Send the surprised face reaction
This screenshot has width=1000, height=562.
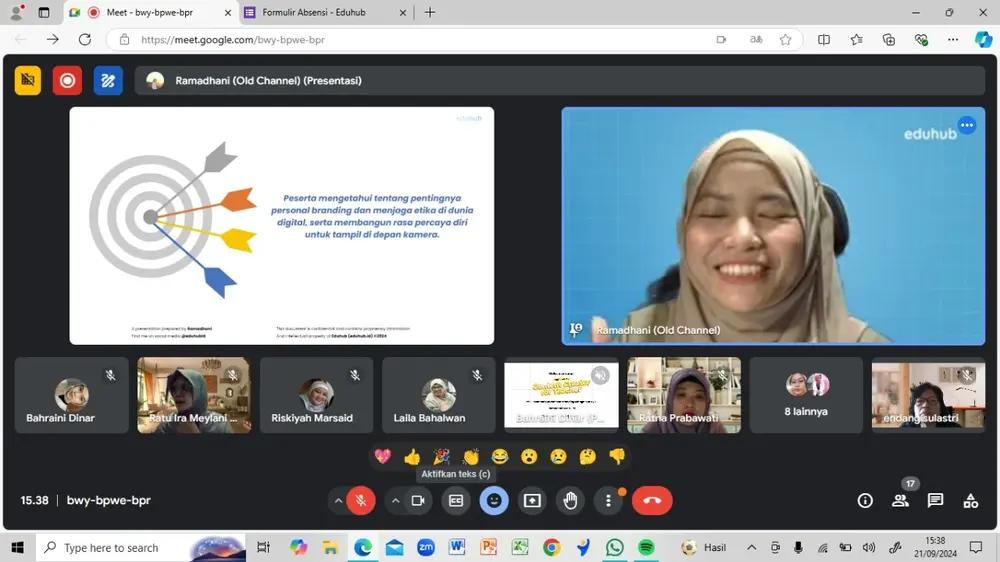529,456
